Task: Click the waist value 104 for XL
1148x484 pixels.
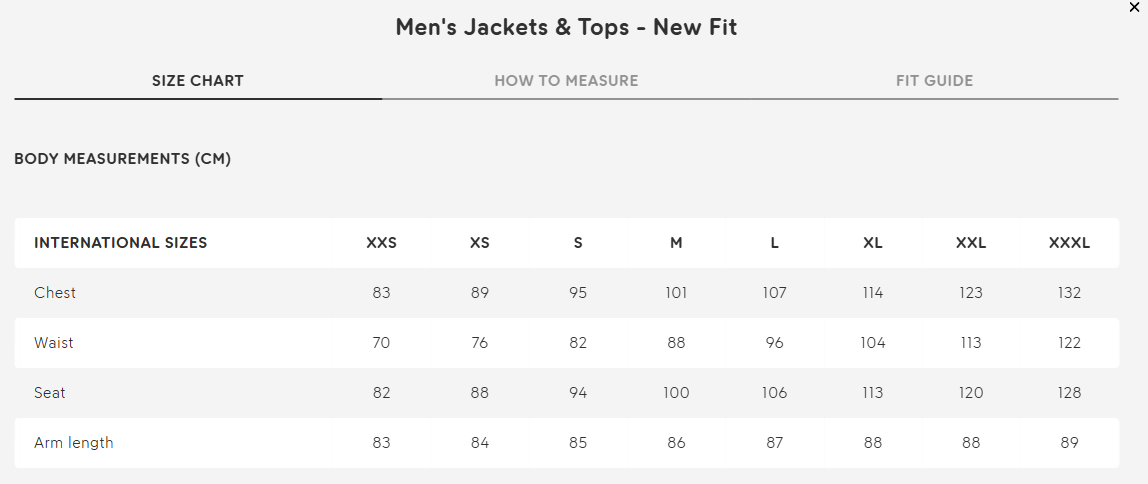Action: click(x=873, y=343)
